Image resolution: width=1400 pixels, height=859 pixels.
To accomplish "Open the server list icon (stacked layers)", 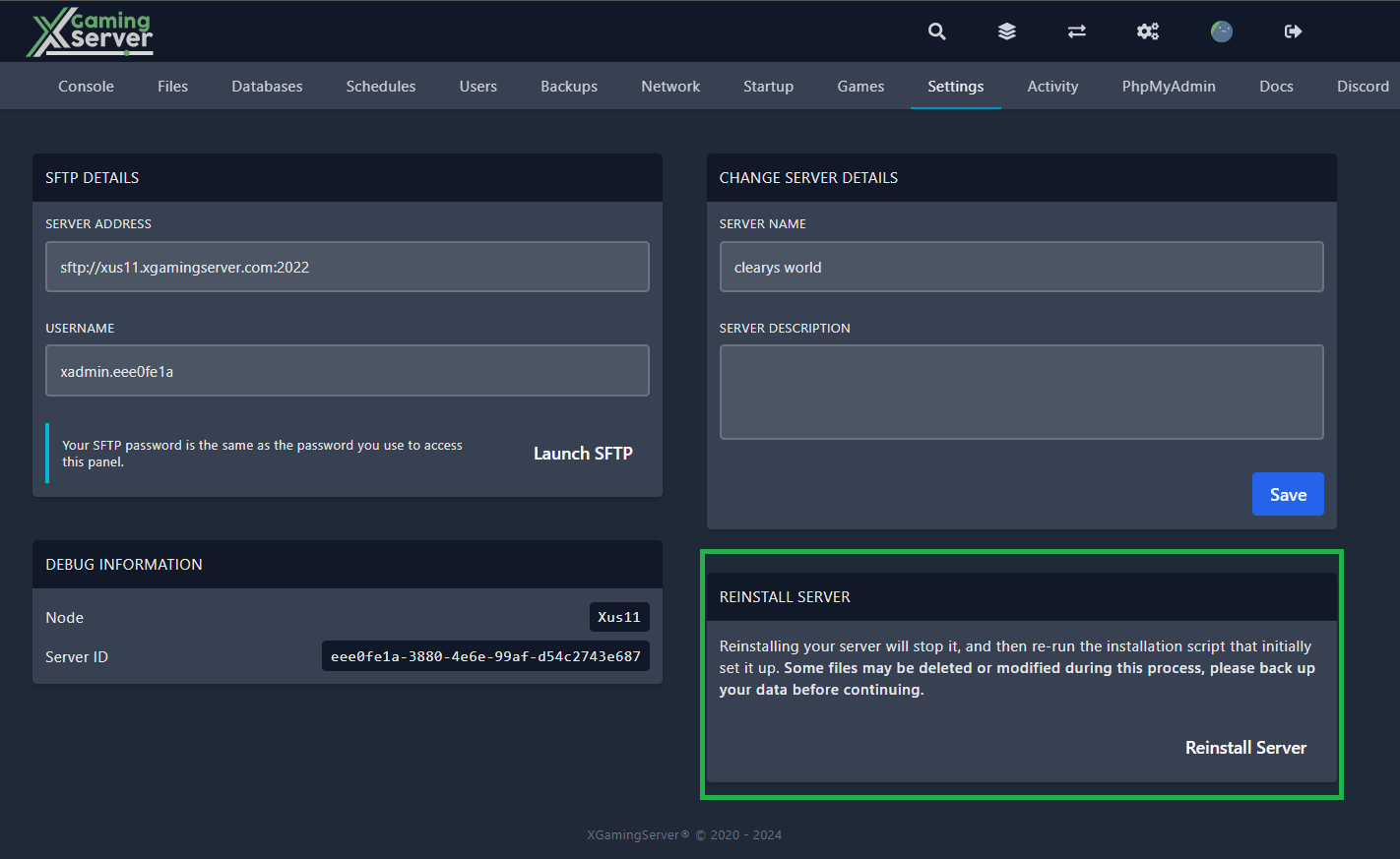I will 1006,31.
